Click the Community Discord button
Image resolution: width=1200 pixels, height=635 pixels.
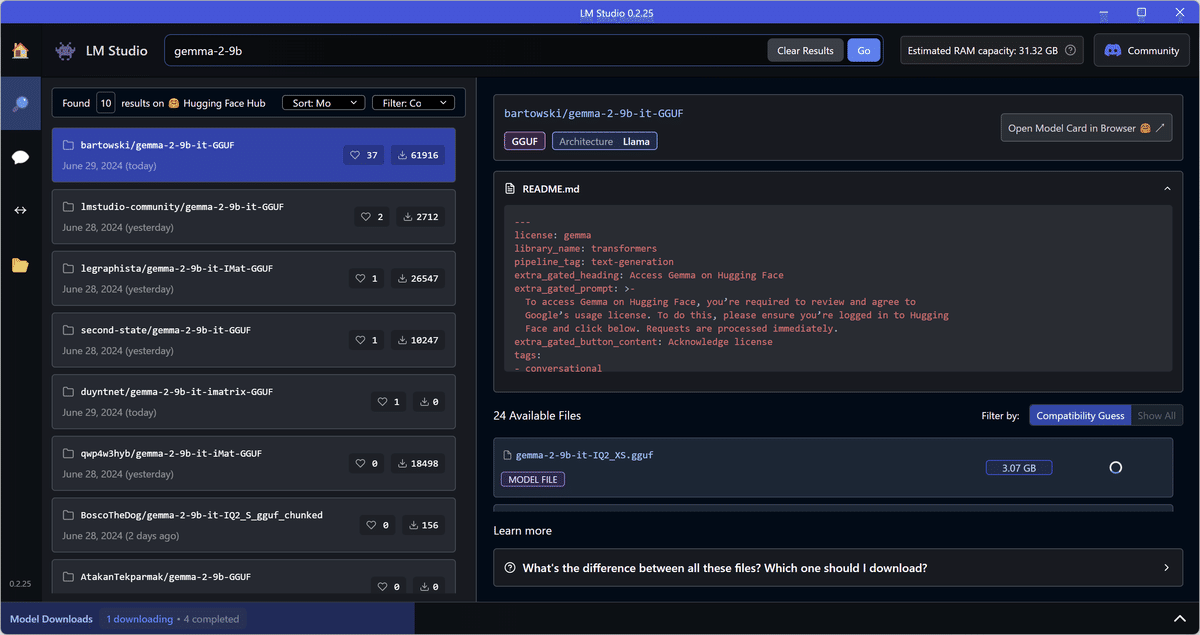1141,50
